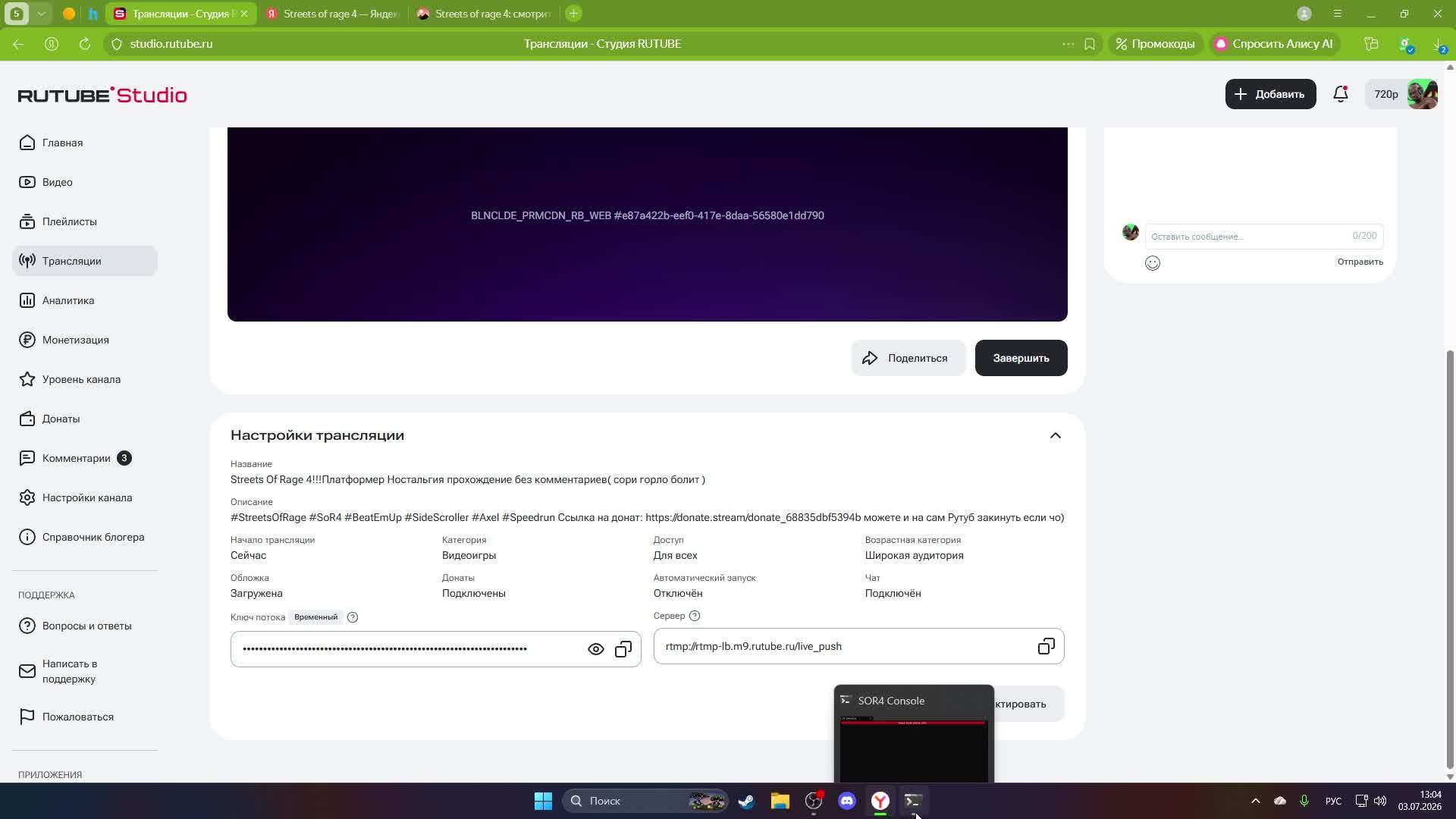Select the Трансляции - Студия browser tab
The width and height of the screenshot is (1456, 819).
coord(181,14)
